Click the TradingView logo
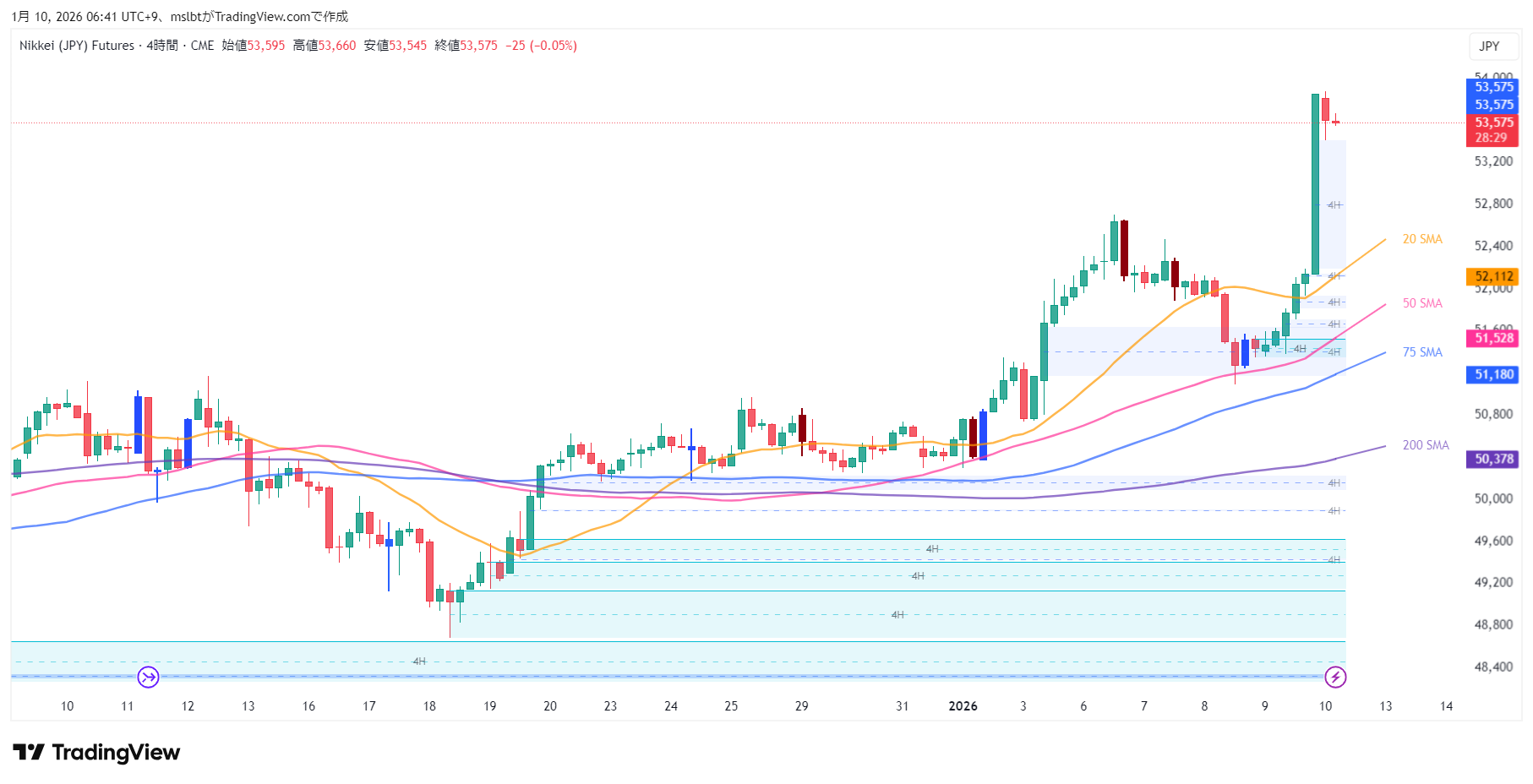 point(96,752)
